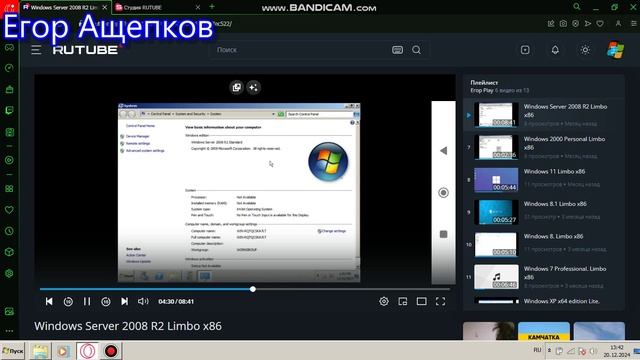Open History clock icon in Opera sidebar
The height and width of the screenshot is (360, 640).
(x=9, y=231)
